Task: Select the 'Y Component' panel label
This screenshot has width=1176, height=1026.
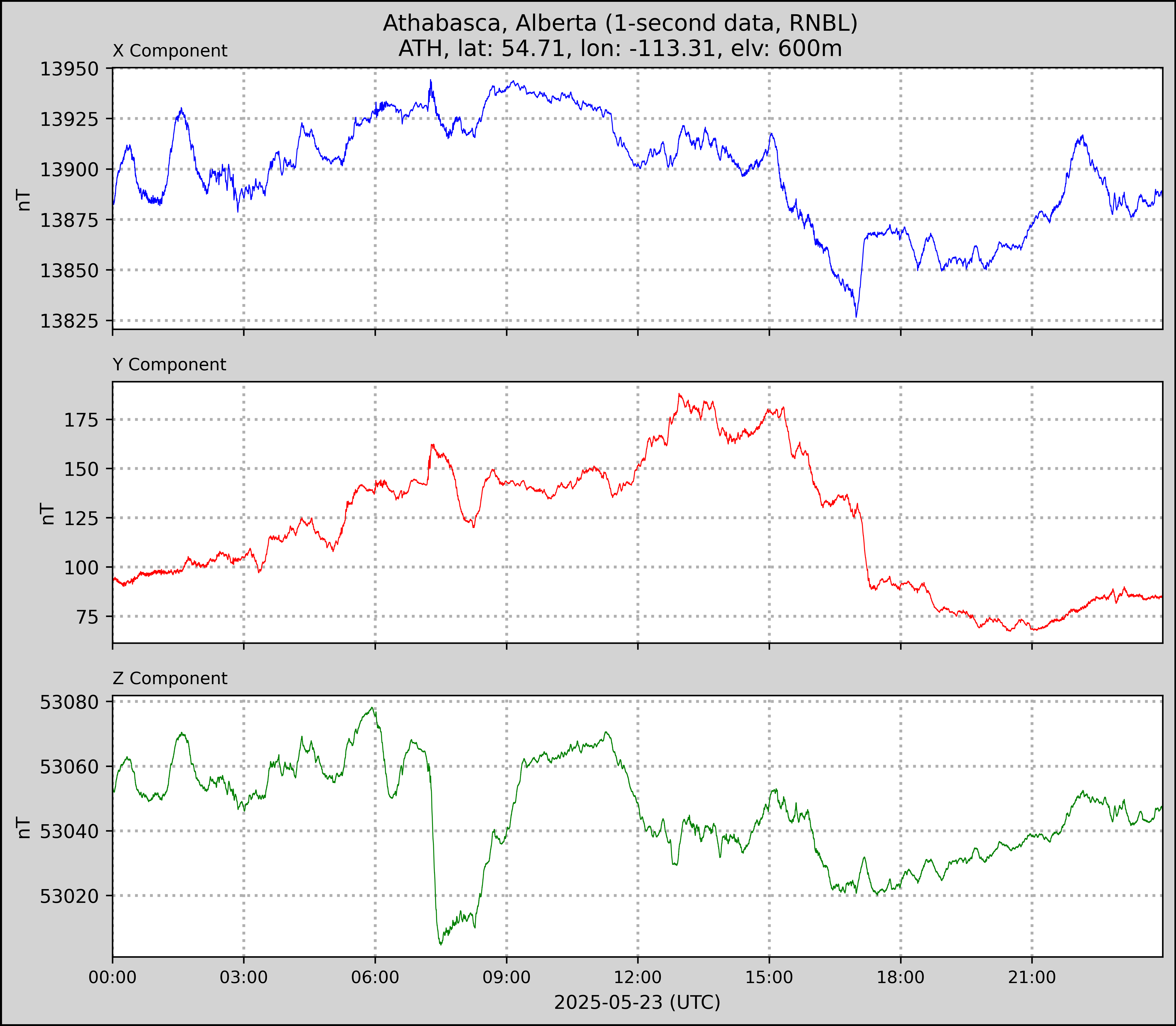Action: click(x=169, y=365)
